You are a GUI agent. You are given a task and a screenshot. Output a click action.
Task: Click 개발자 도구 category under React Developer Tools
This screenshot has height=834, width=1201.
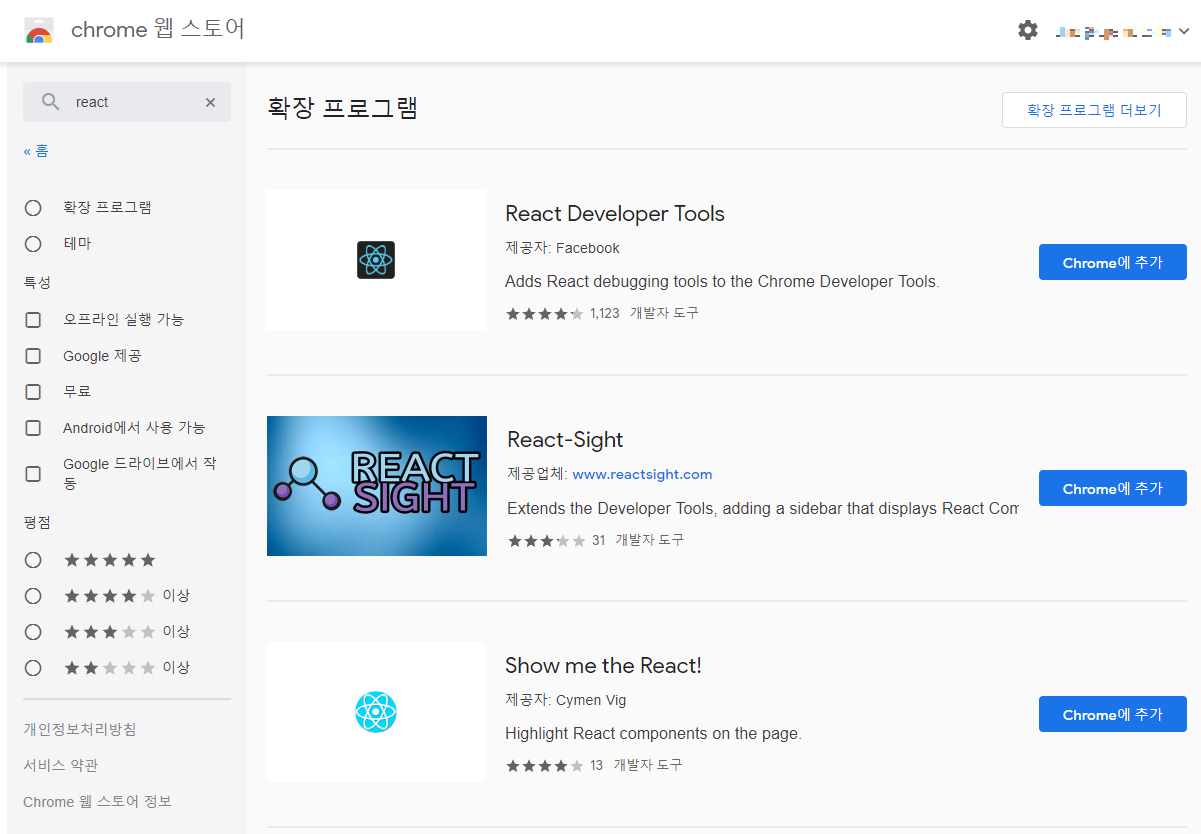[664, 313]
